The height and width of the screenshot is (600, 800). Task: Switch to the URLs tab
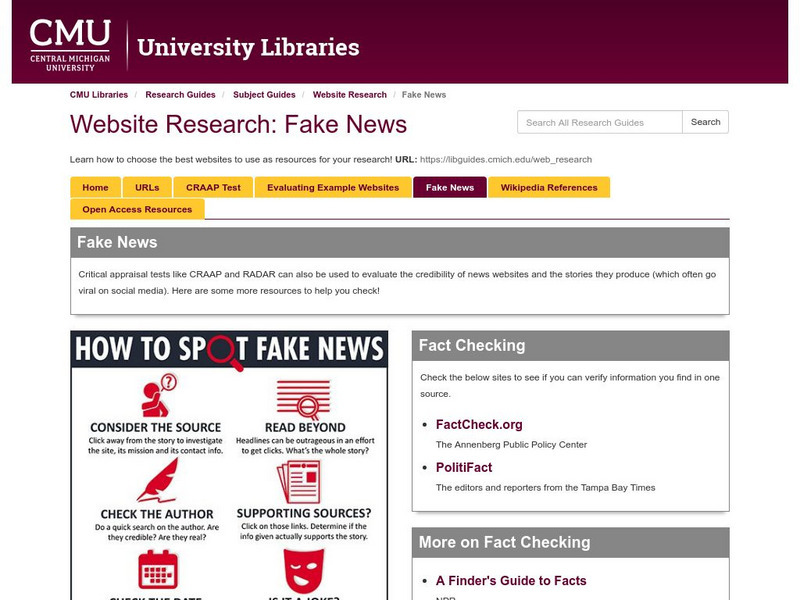click(x=147, y=187)
